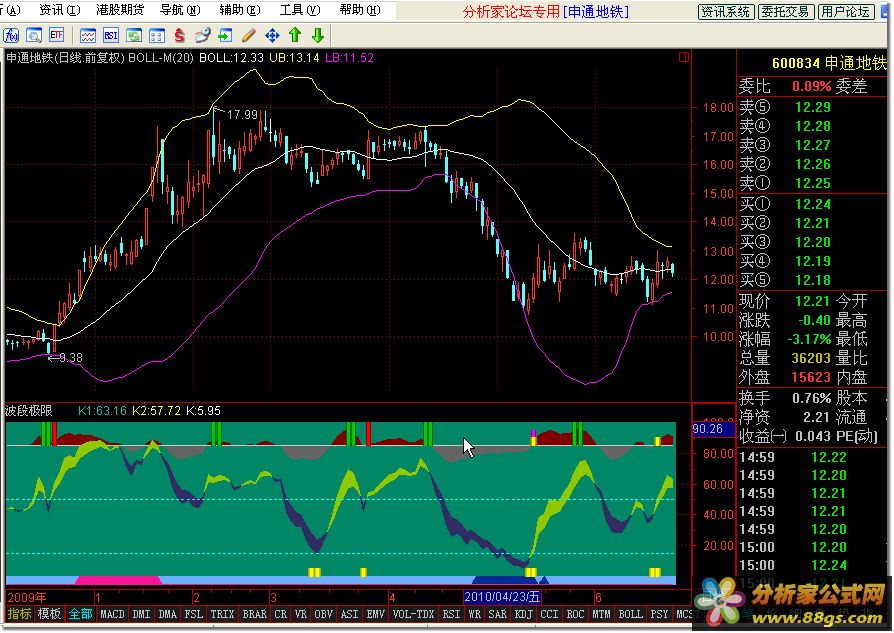
Task: Select the BRAR indicator tab
Action: 254,614
